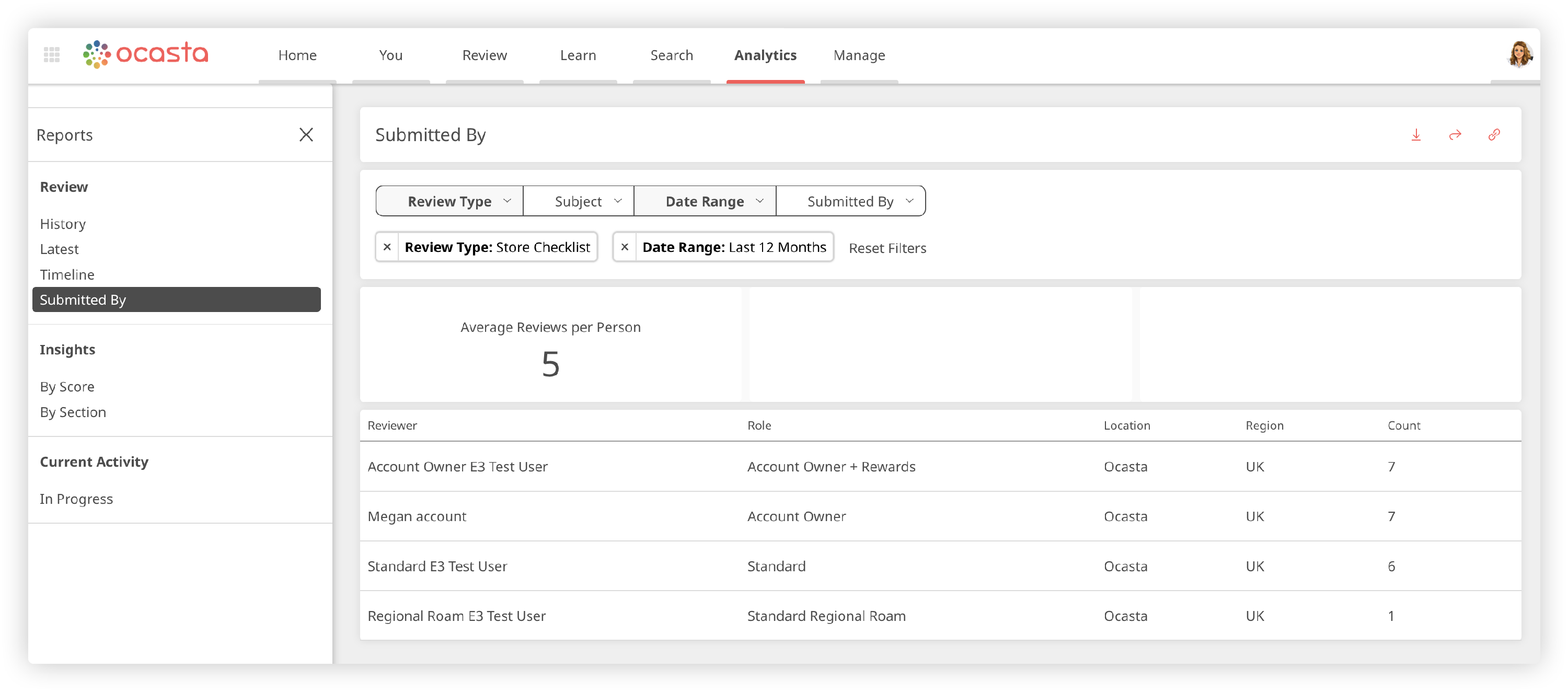Remove the Date Range filter chip
The width and height of the screenshot is (1568, 692).
pyautogui.click(x=625, y=247)
